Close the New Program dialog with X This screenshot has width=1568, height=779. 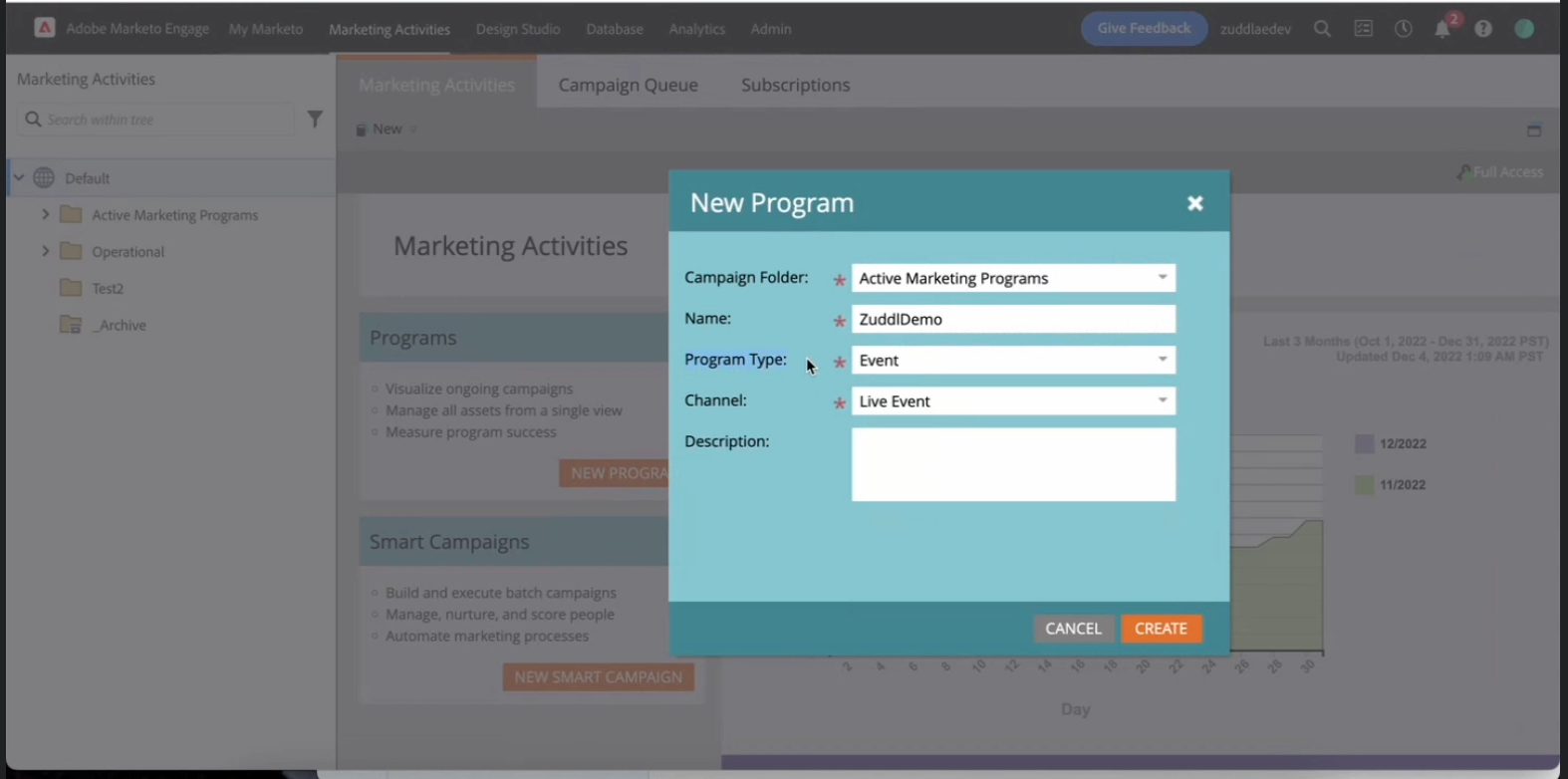tap(1195, 203)
